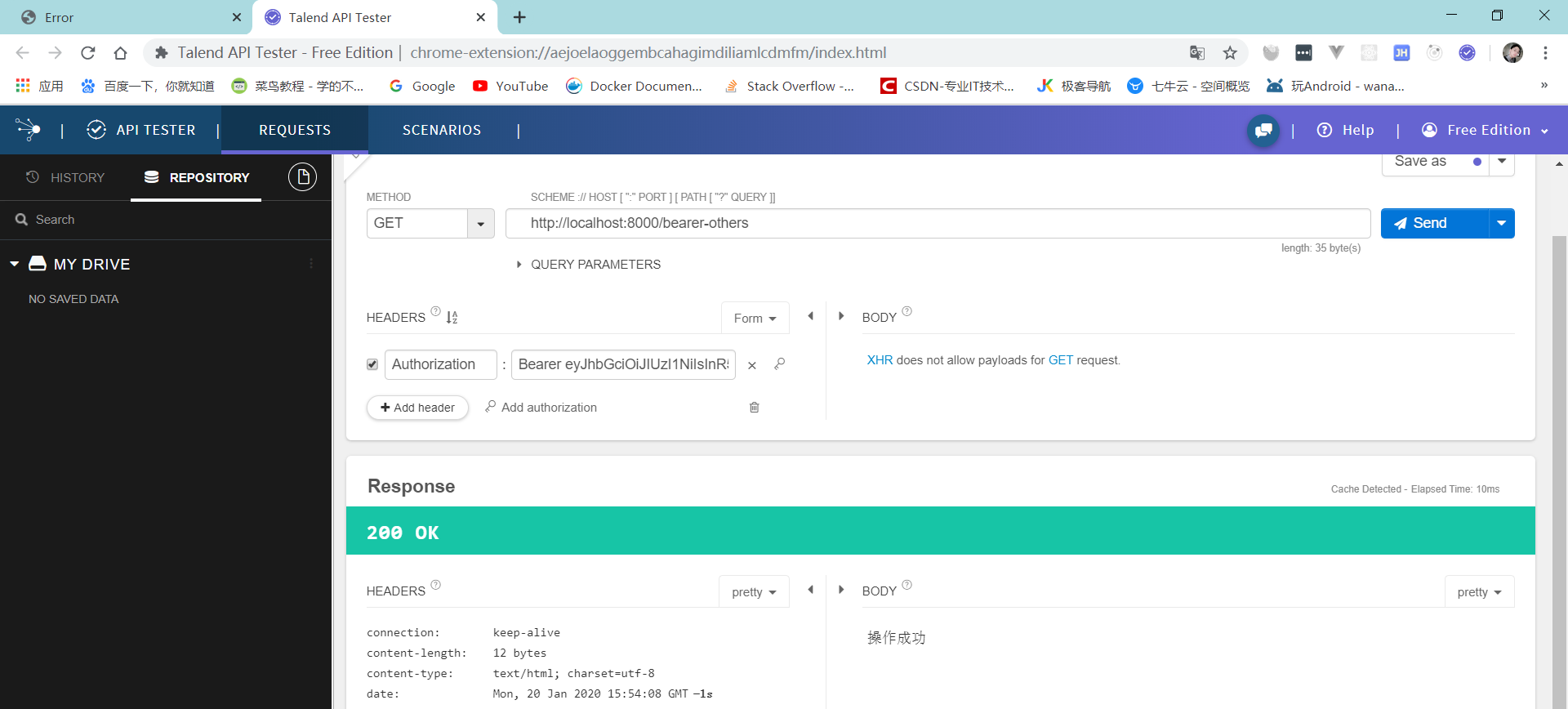Delete all headers trash icon
This screenshot has width=1568, height=709.
point(755,407)
